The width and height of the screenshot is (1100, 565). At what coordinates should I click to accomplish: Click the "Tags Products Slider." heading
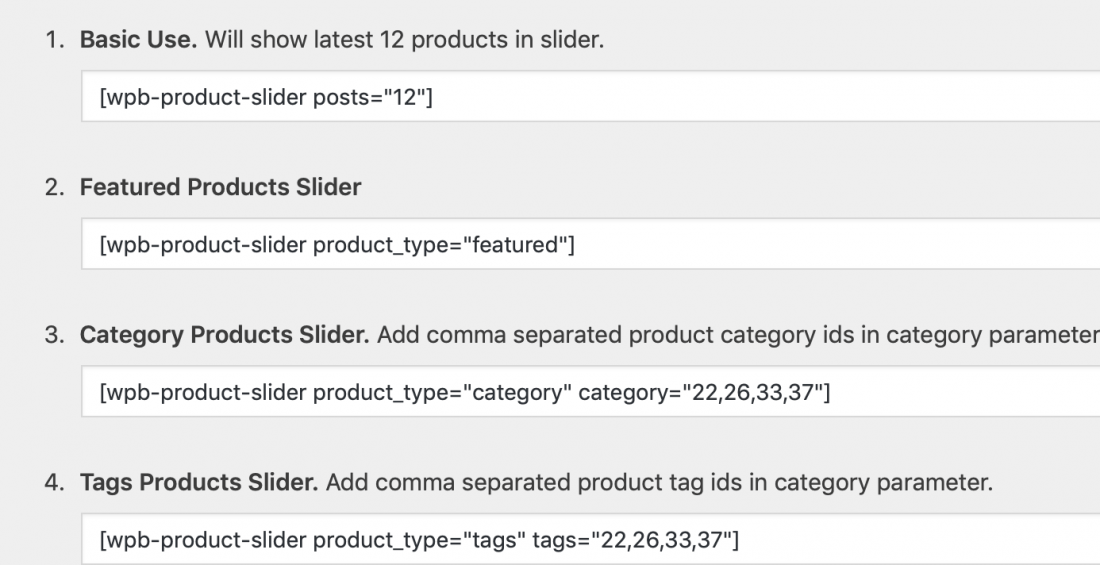199,482
